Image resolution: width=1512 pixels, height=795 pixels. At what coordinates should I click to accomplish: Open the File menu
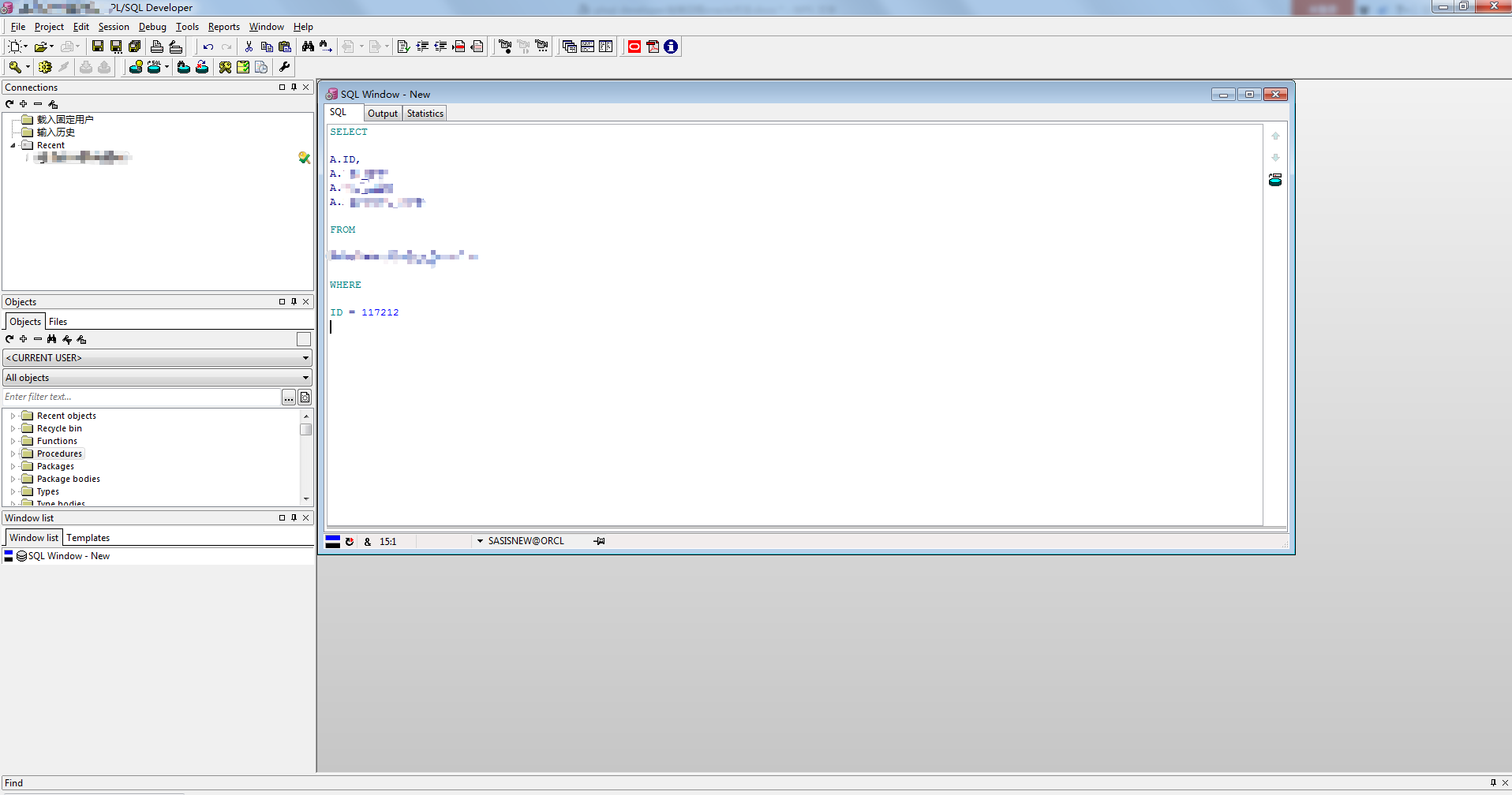(18, 27)
